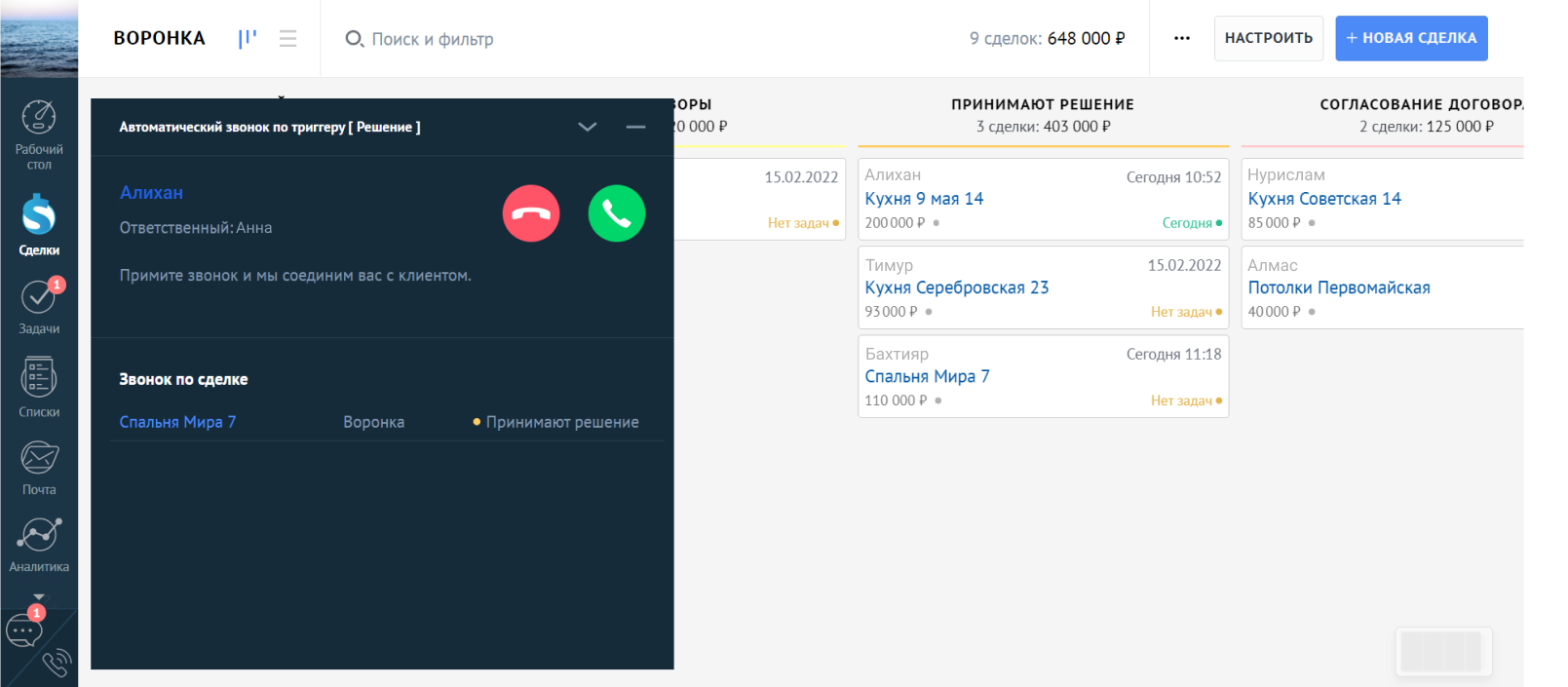This screenshot has width=1568, height=687.
Task: Accept the incoming call with green button
Action: [x=616, y=213]
